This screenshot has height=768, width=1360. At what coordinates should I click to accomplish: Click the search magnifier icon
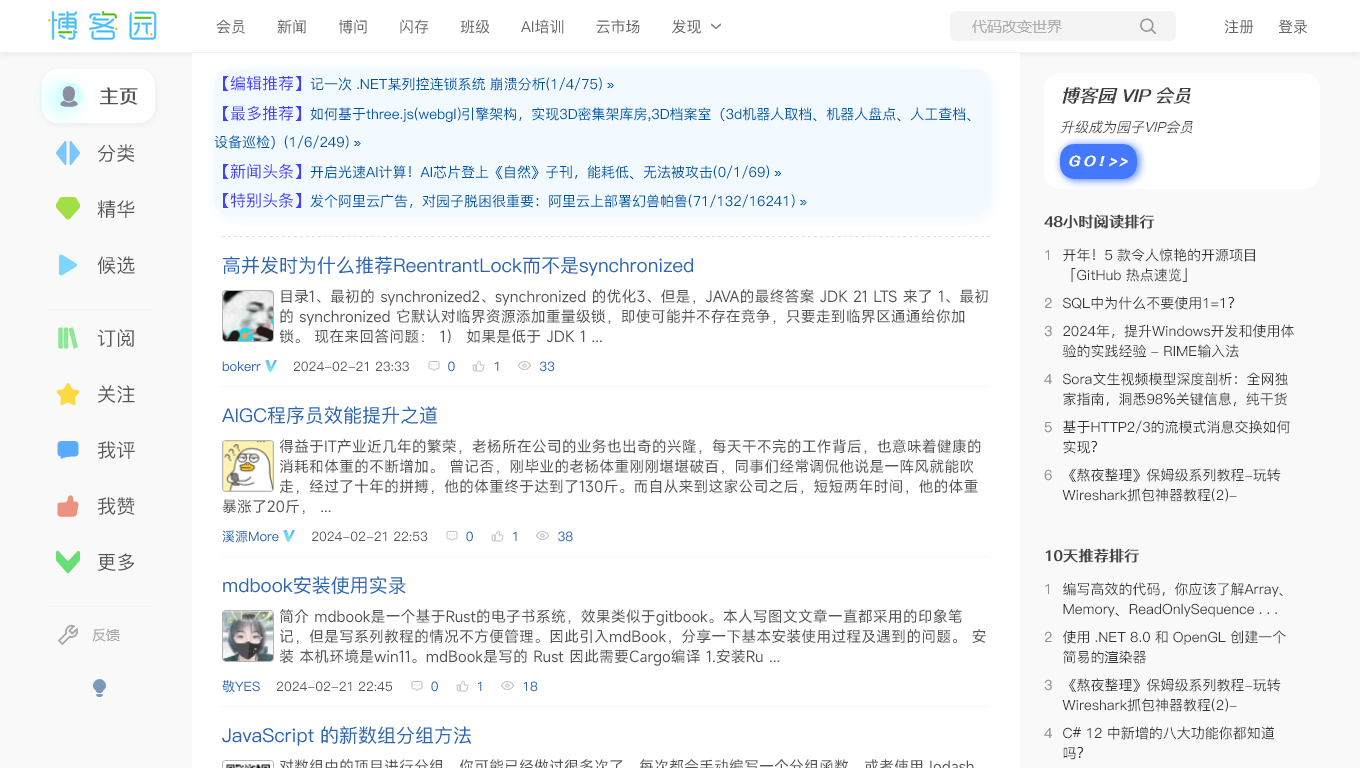point(1148,26)
